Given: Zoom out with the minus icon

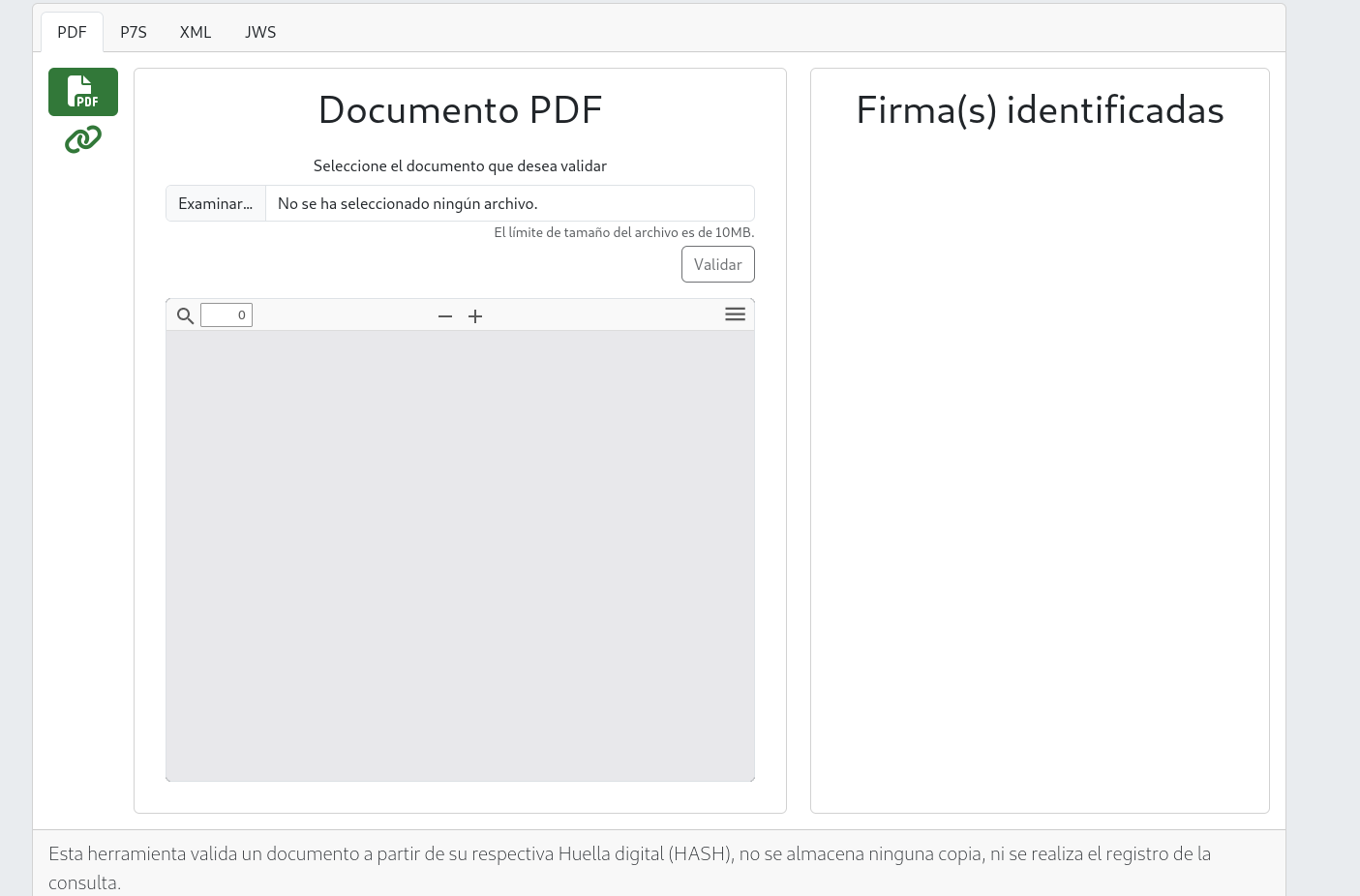Looking at the screenshot, I should [x=445, y=316].
